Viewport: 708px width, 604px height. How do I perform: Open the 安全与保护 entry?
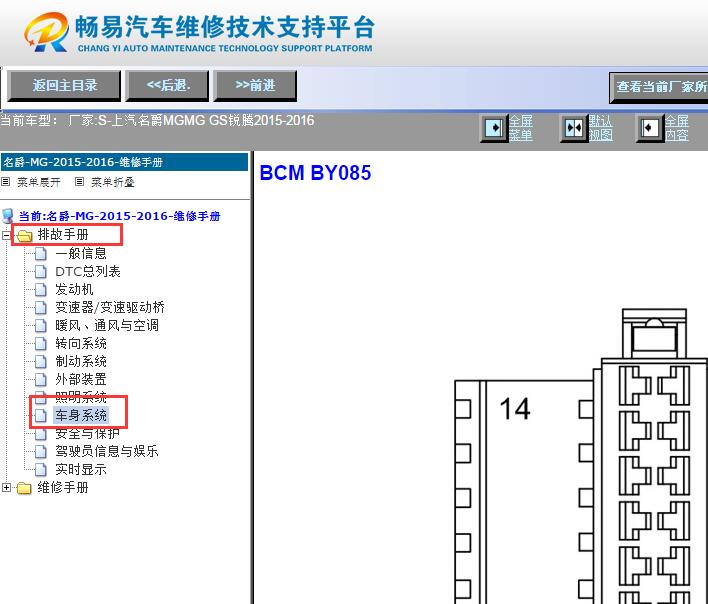[x=88, y=433]
